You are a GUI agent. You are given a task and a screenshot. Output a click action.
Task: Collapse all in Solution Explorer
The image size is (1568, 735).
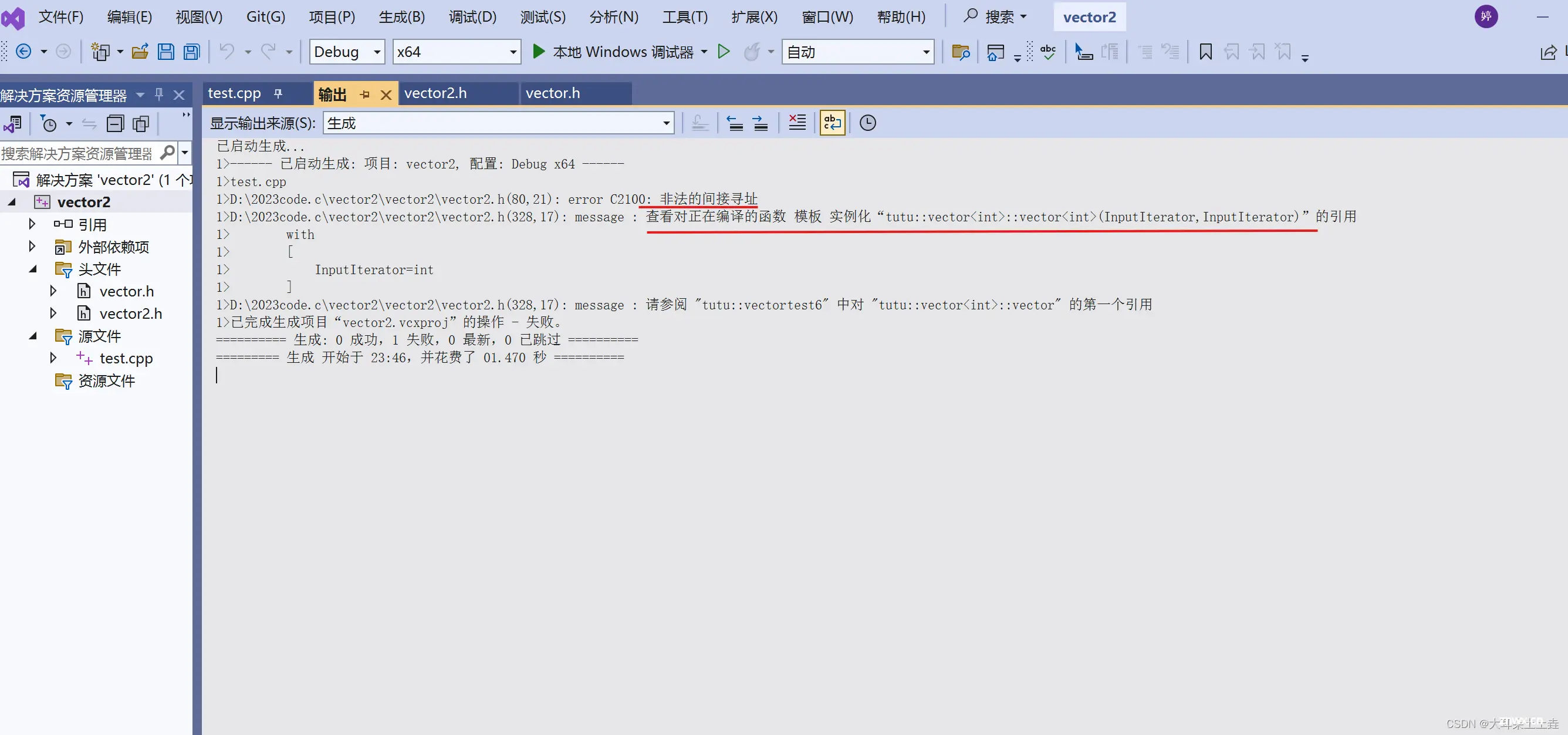pos(115,124)
